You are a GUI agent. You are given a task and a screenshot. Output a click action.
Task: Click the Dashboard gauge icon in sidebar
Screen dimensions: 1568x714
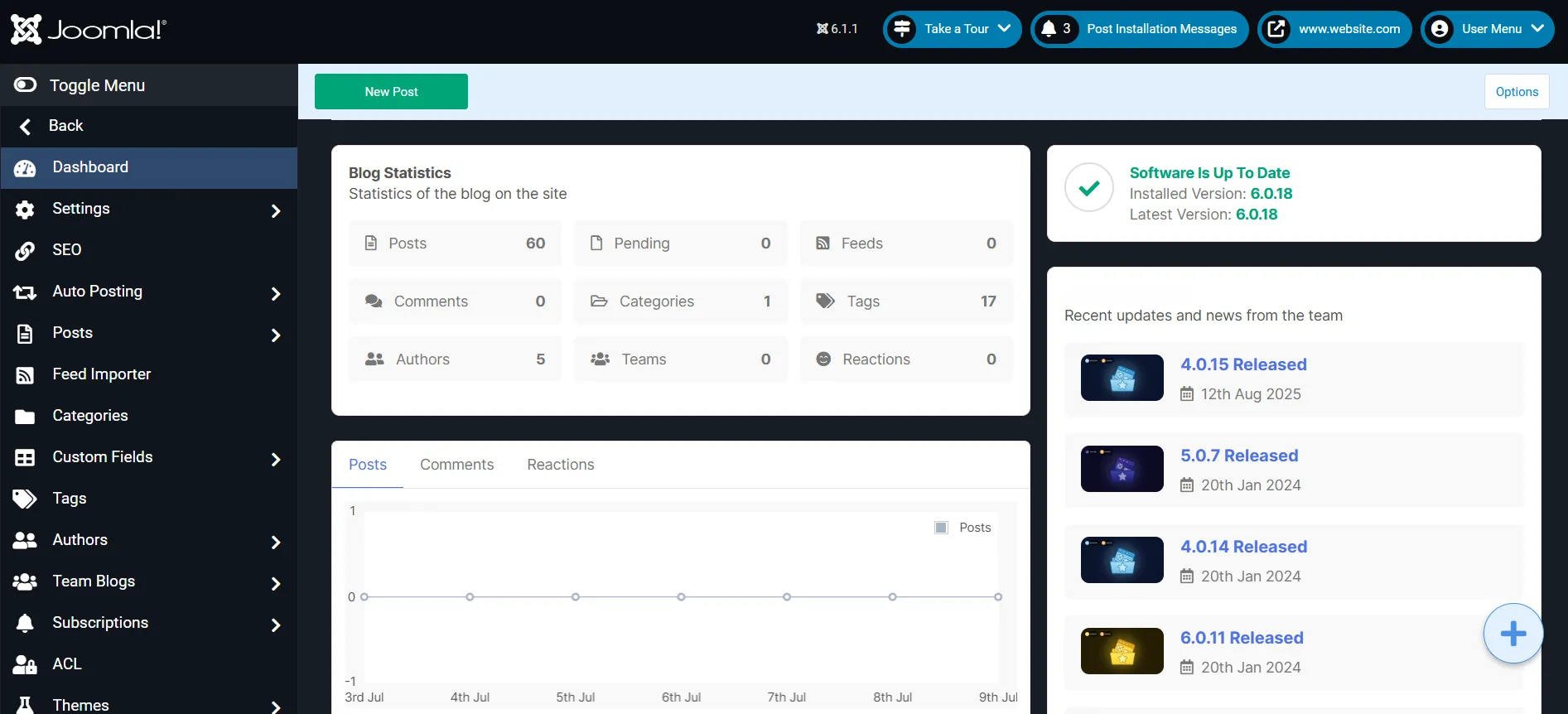25,168
